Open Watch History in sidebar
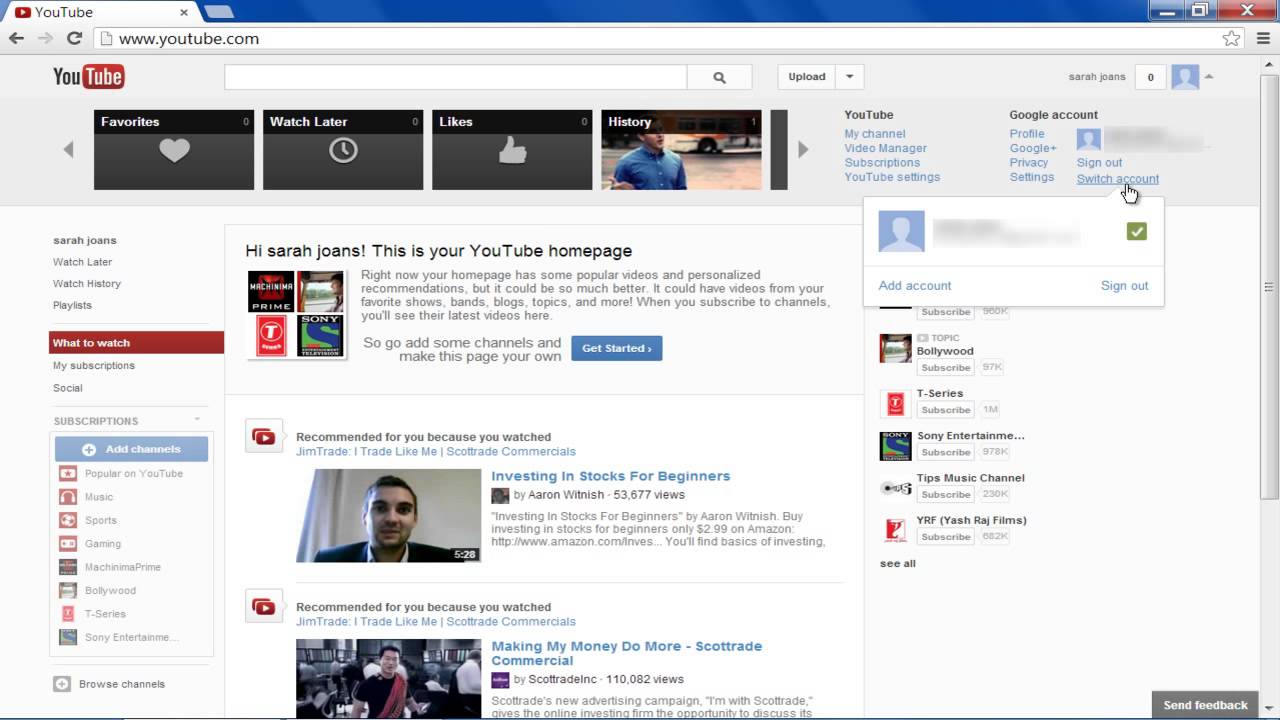This screenshot has height=720, width=1280. click(x=87, y=284)
